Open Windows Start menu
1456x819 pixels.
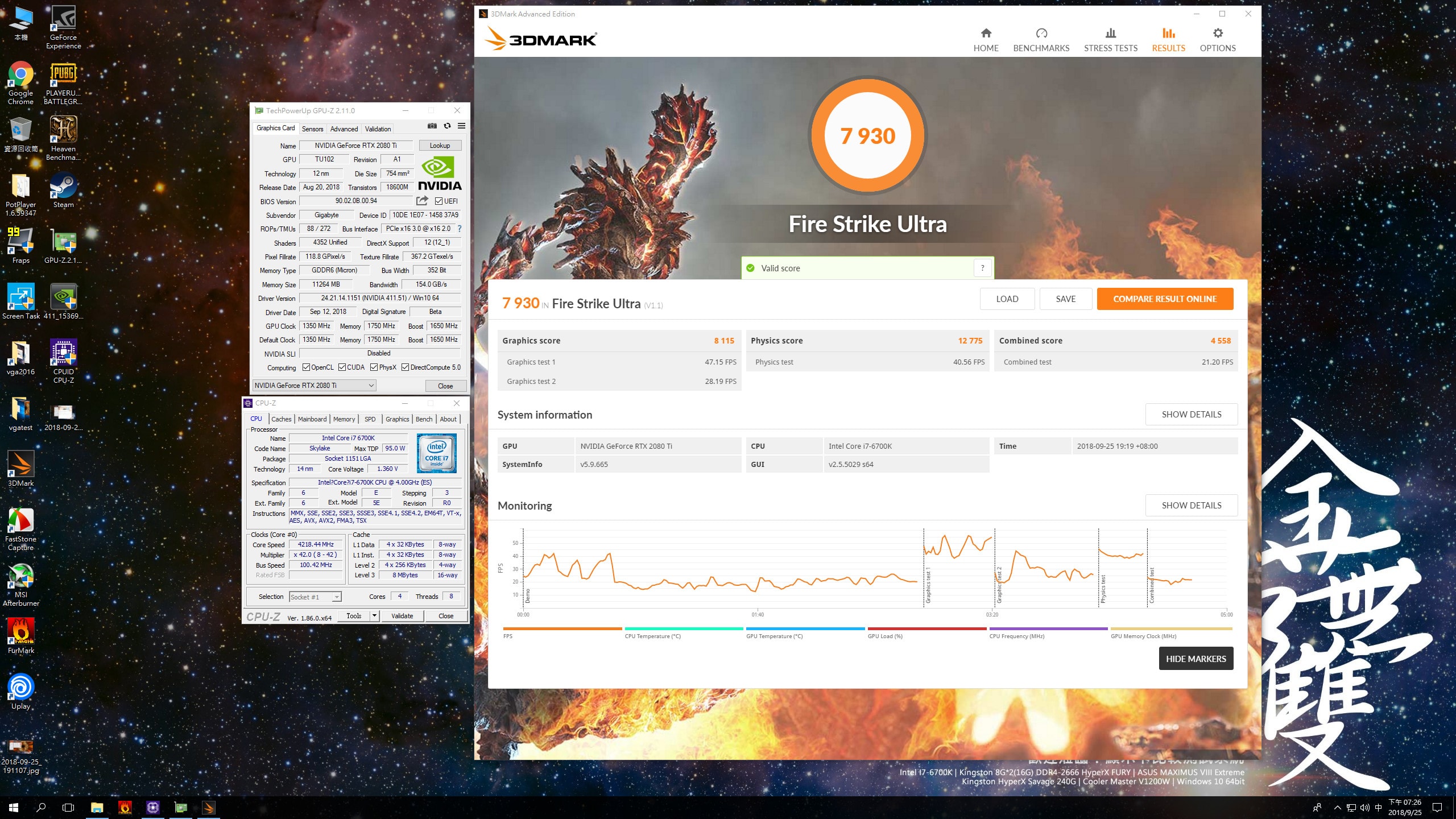(x=14, y=807)
